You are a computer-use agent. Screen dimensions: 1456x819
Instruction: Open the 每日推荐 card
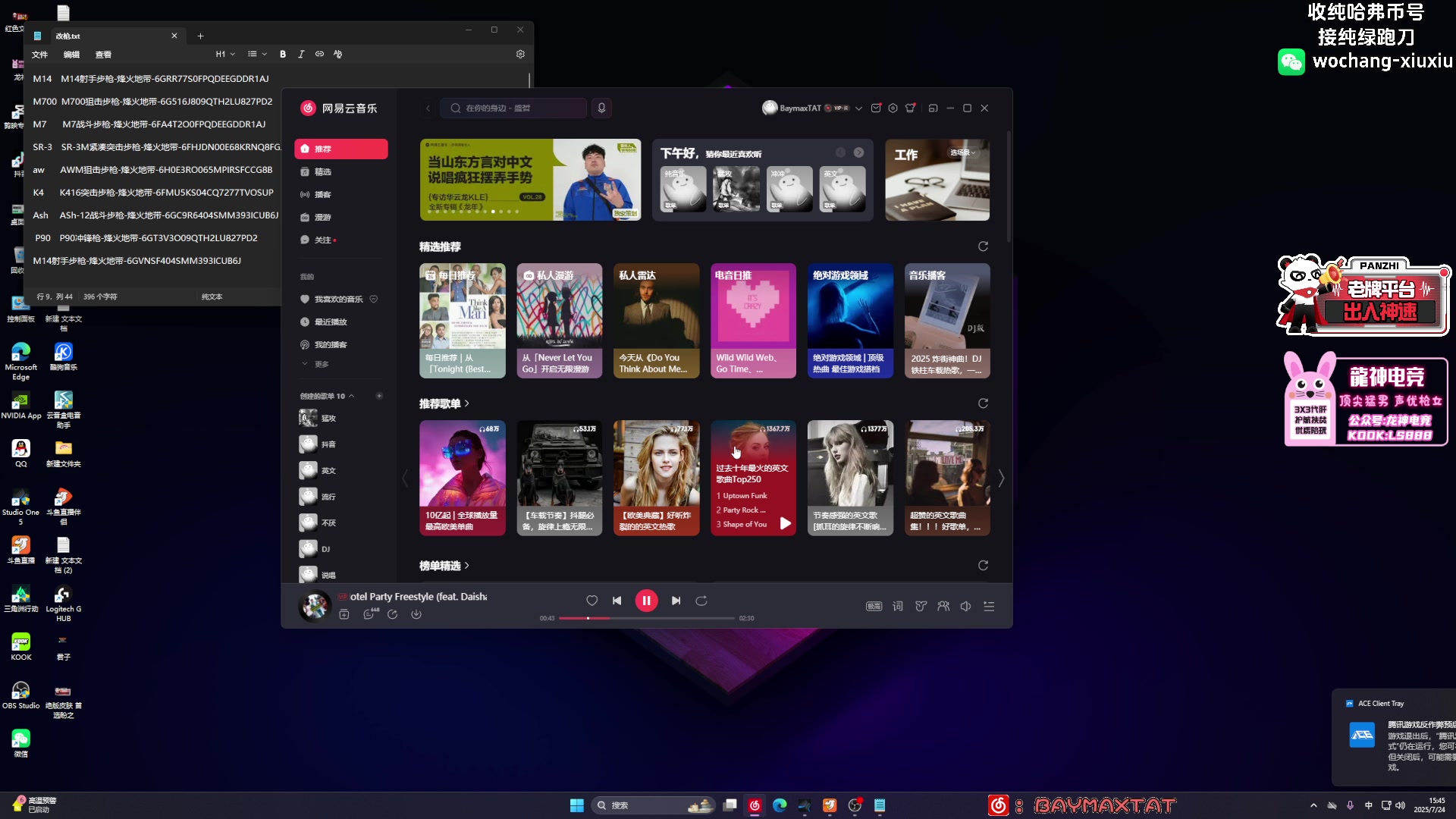click(463, 321)
